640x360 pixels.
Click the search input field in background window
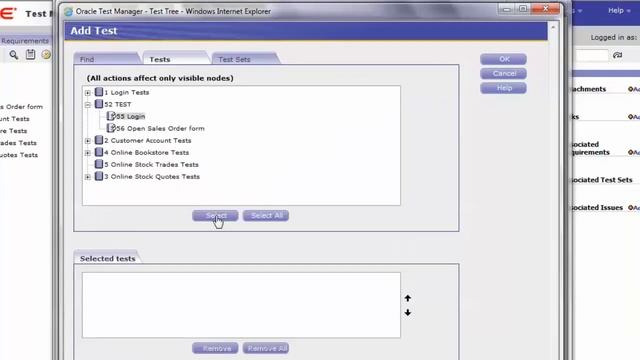(x=592, y=55)
